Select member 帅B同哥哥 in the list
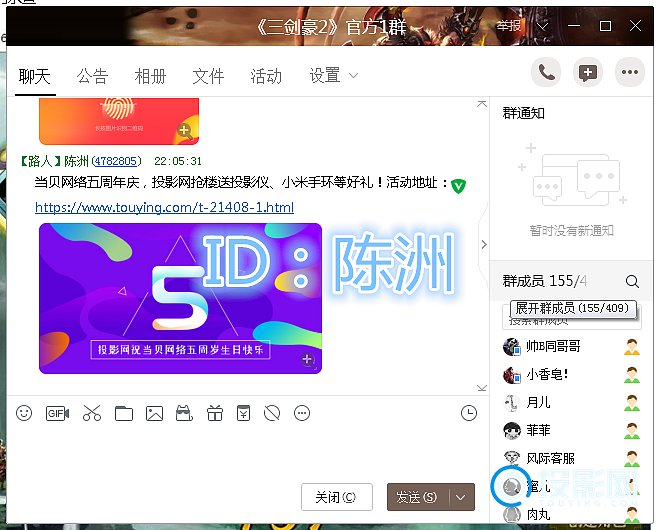This screenshot has width=660, height=530. pyautogui.click(x=572, y=346)
